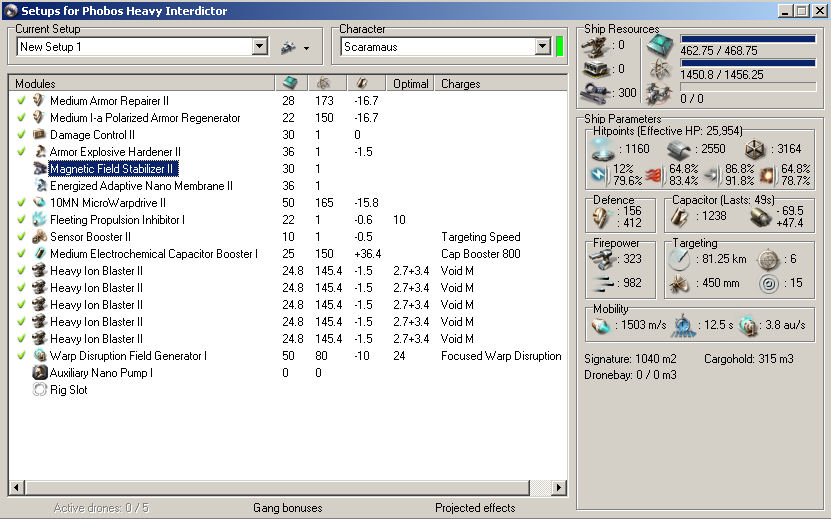Viewport: 831px width, 519px height.
Task: Open the Gang bonuses tab
Action: (287, 508)
